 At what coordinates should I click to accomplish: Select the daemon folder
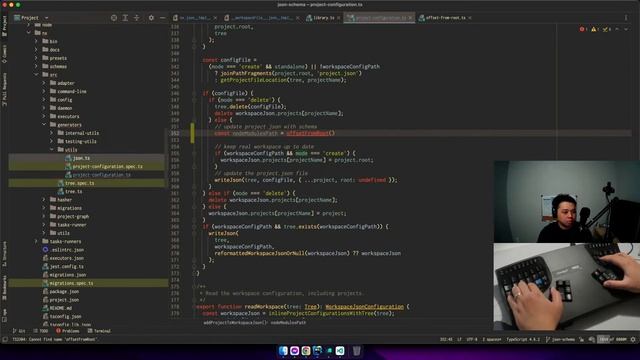coord(64,108)
